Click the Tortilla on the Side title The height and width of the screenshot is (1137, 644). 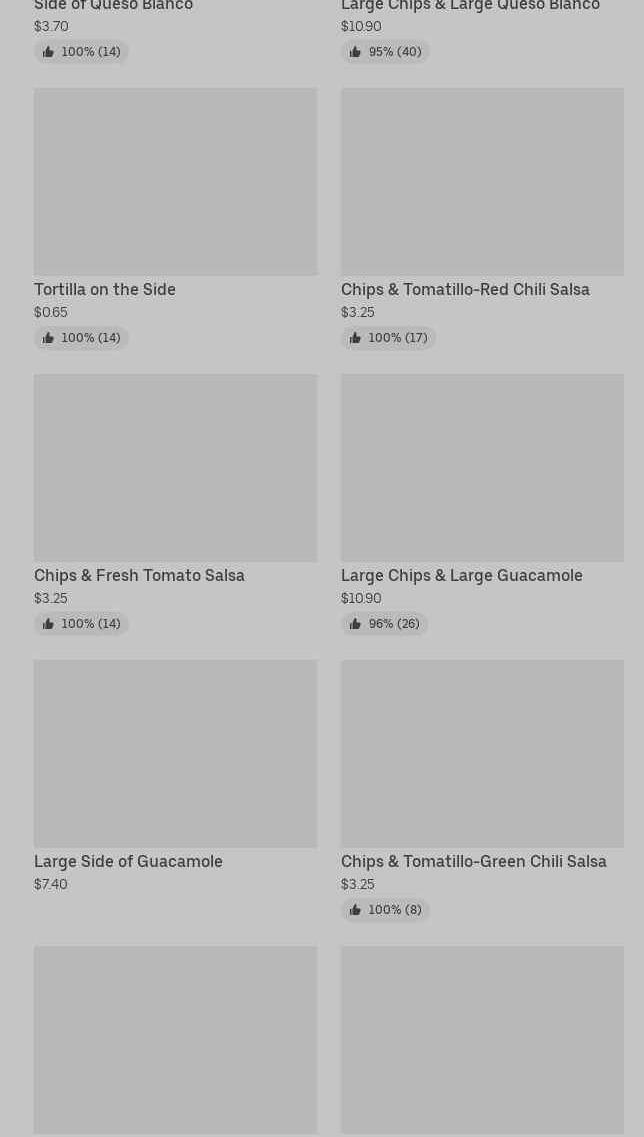click(105, 290)
